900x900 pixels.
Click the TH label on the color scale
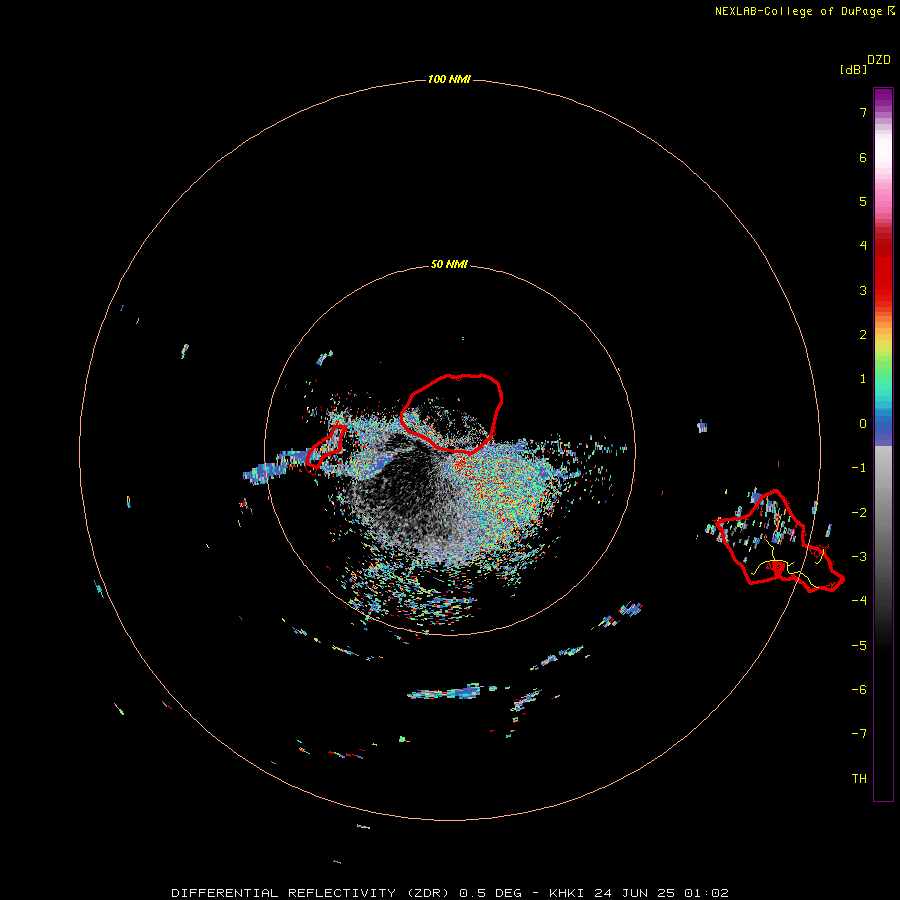pyautogui.click(x=859, y=778)
